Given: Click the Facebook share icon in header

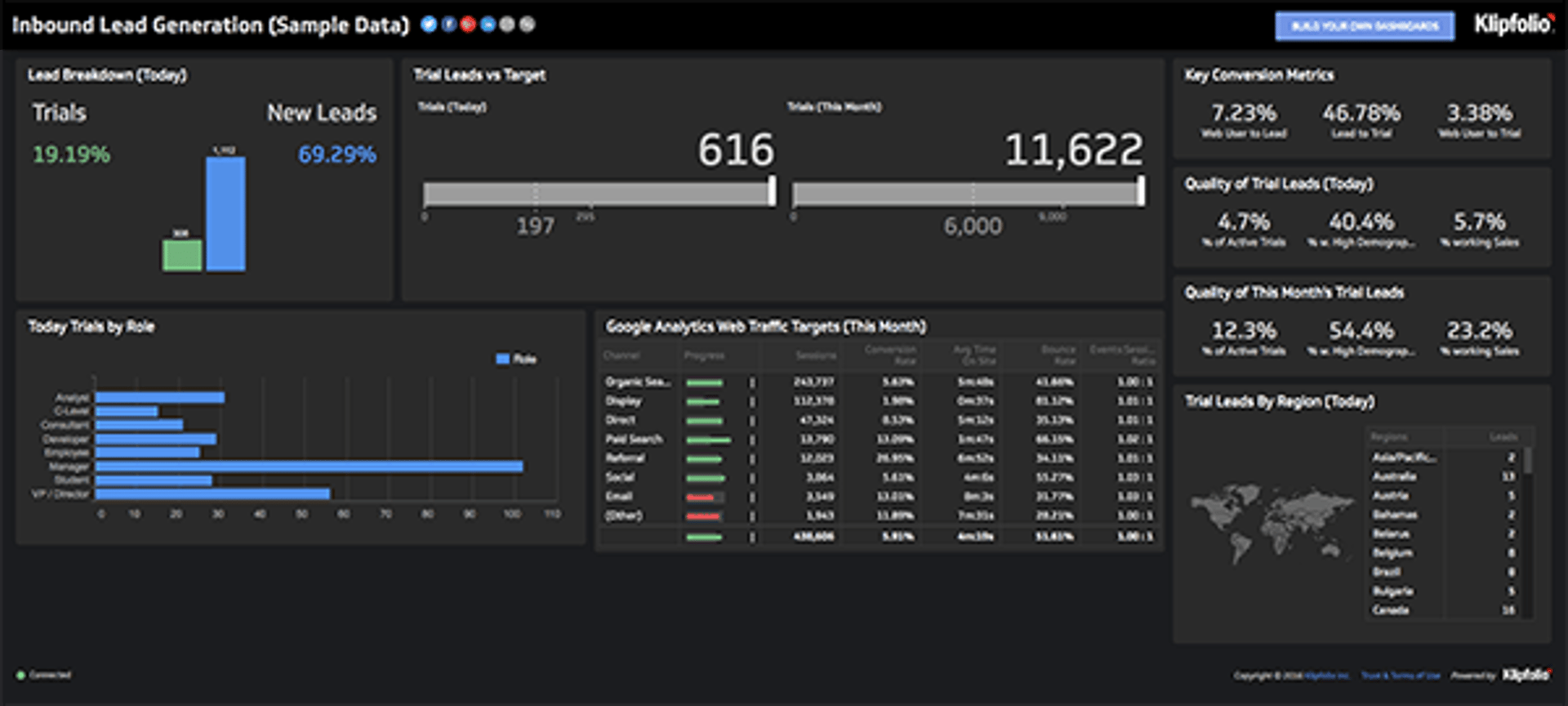Looking at the screenshot, I should [448, 25].
